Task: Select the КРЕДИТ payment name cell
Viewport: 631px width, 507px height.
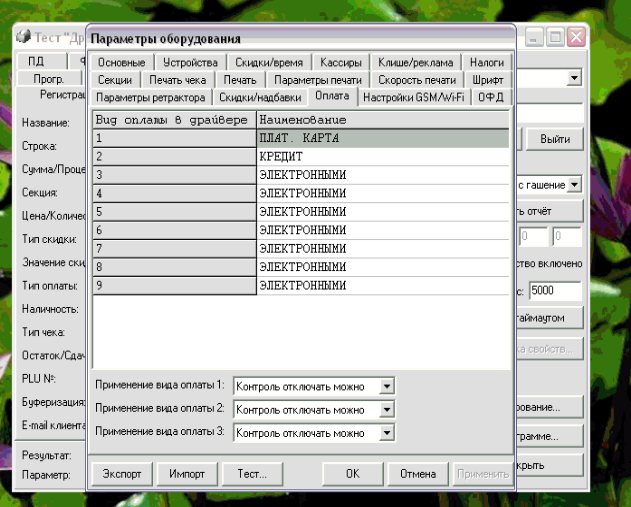Action: 382,156
